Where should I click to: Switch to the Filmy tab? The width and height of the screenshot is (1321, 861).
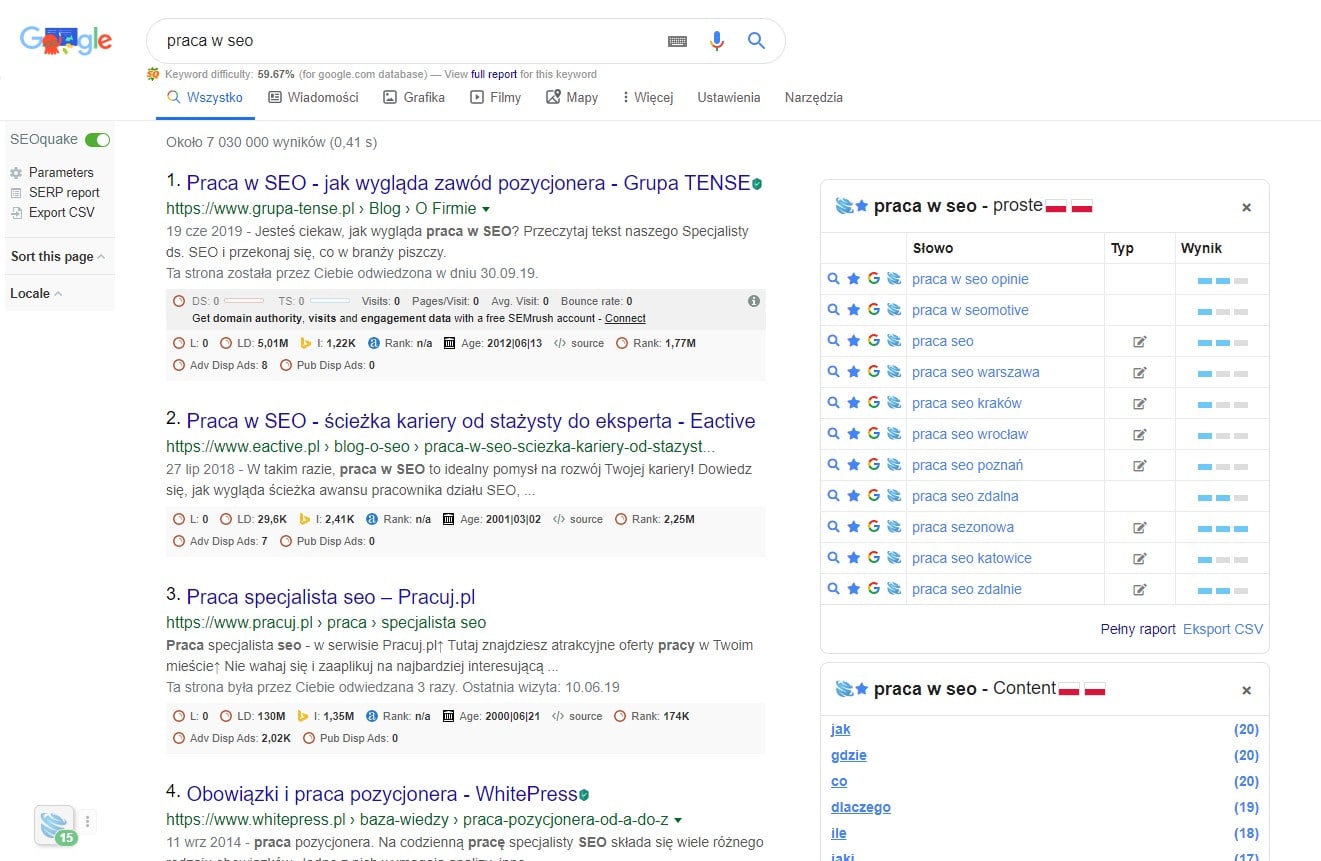pyautogui.click(x=495, y=97)
